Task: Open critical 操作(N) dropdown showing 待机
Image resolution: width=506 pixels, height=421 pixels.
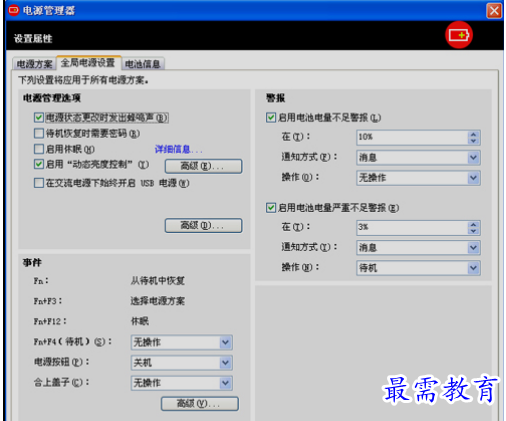Action: tap(418, 268)
